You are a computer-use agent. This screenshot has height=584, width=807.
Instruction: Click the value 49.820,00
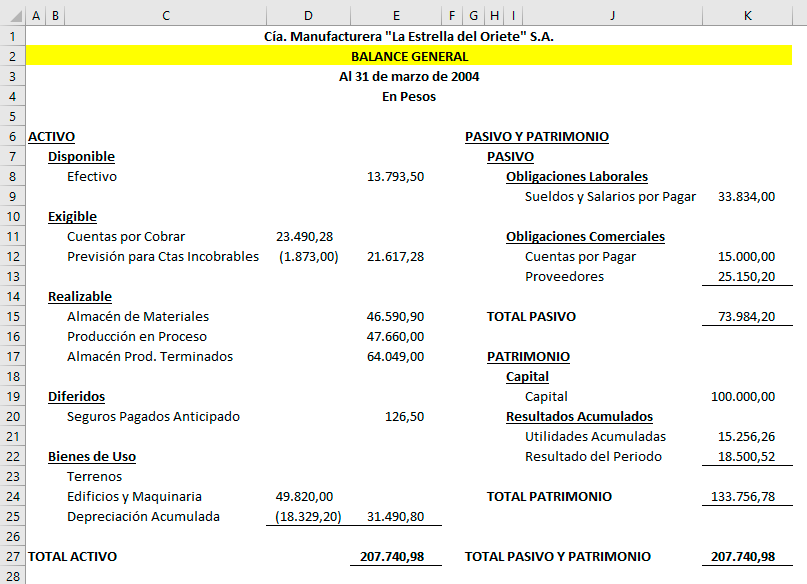[304, 497]
